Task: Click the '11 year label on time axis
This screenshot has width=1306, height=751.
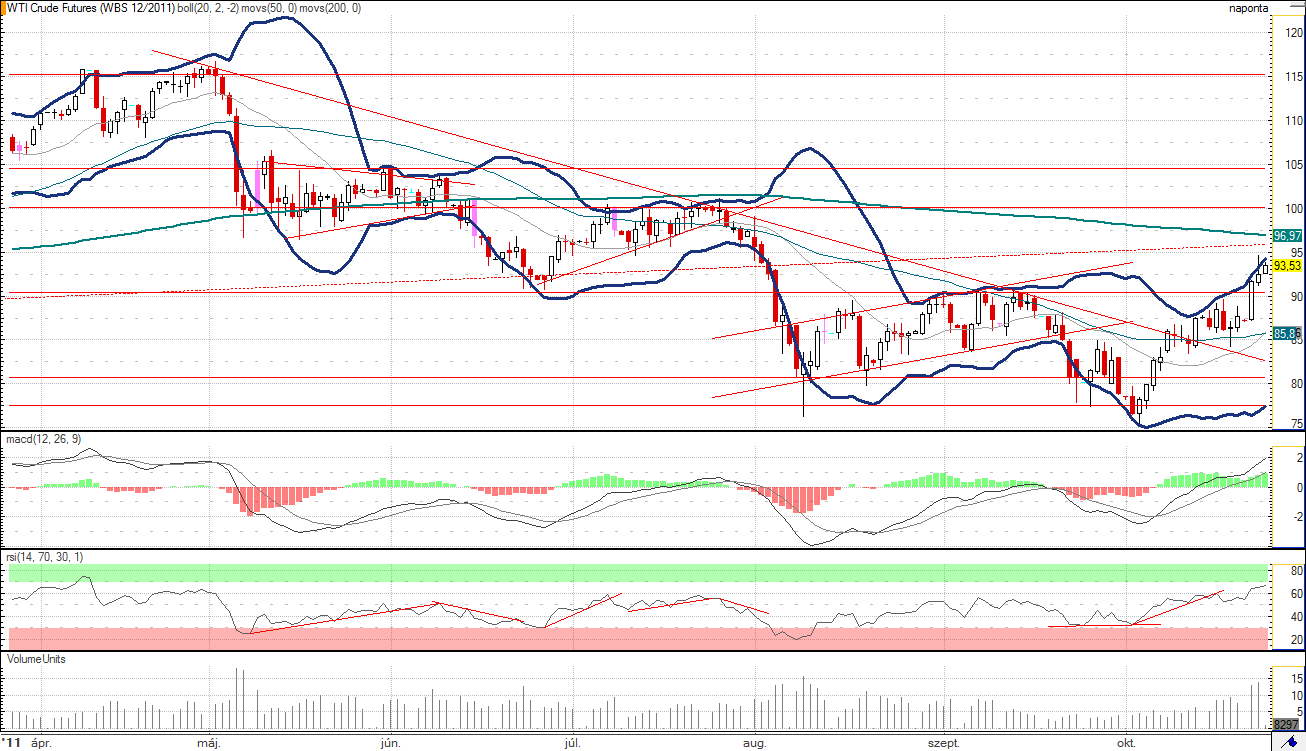Action: click(11, 743)
